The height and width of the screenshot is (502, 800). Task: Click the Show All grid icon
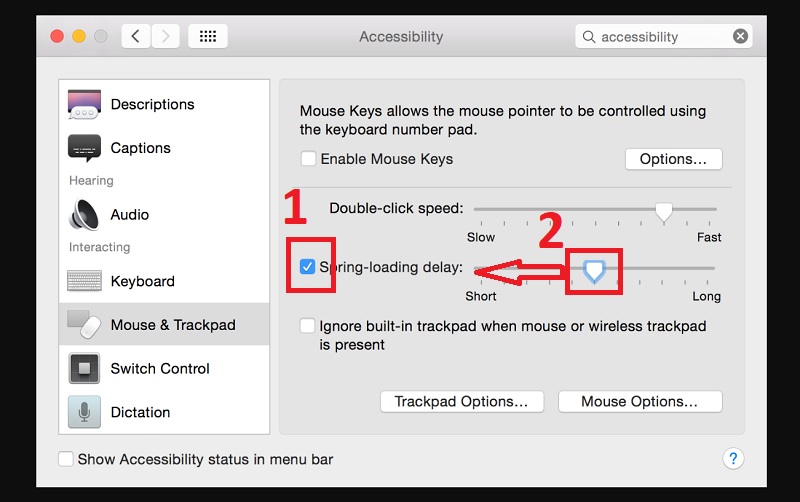(207, 37)
